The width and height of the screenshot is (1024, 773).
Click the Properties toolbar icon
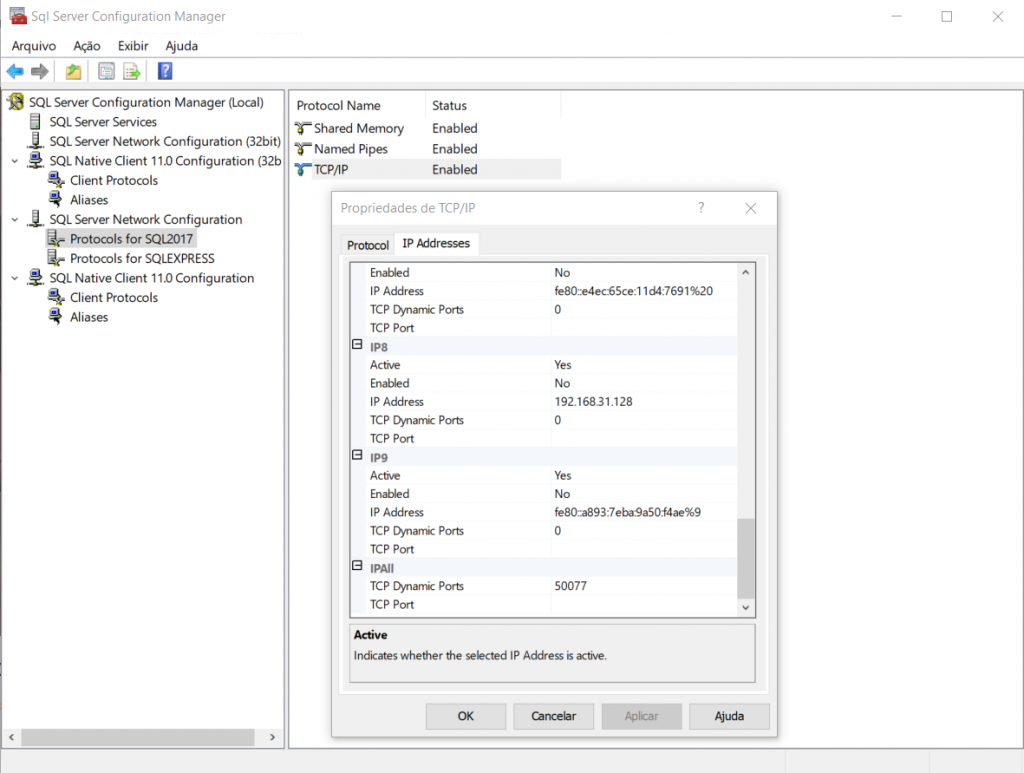106,70
